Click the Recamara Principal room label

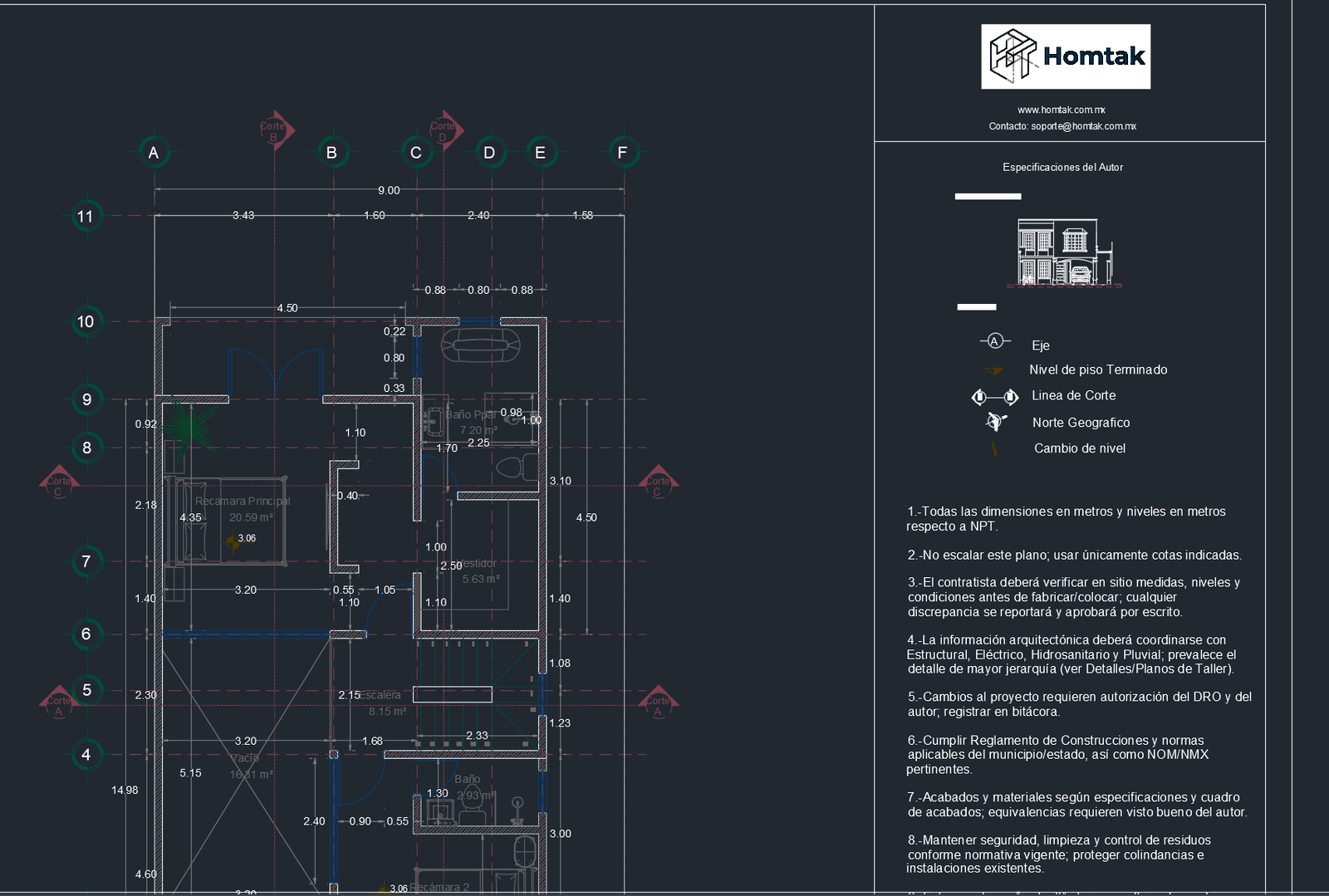click(x=243, y=501)
